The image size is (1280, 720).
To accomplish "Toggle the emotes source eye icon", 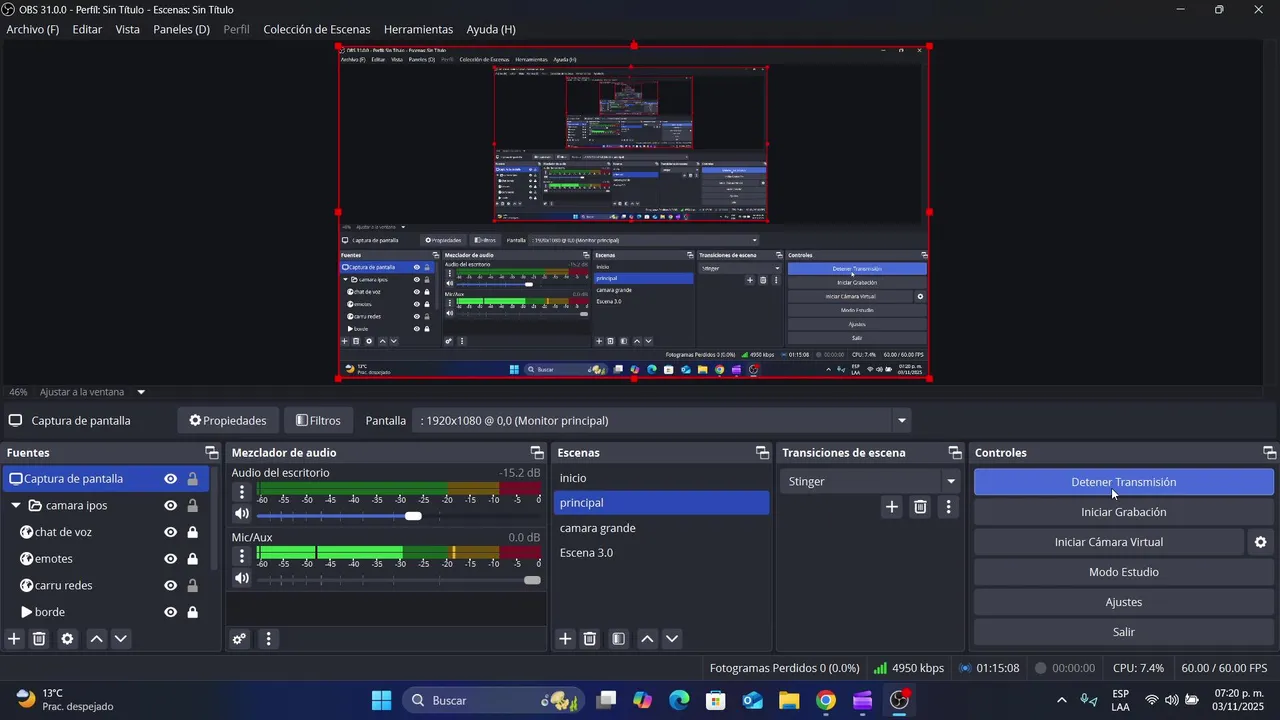I will tap(171, 559).
